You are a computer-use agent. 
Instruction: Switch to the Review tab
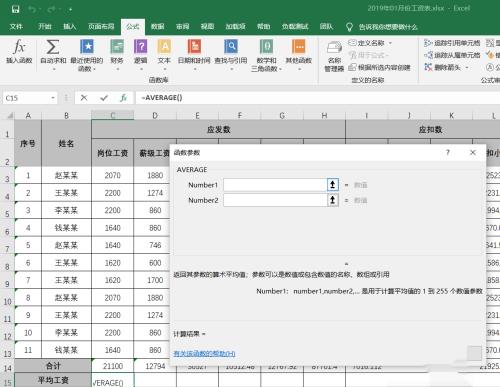pos(182,27)
